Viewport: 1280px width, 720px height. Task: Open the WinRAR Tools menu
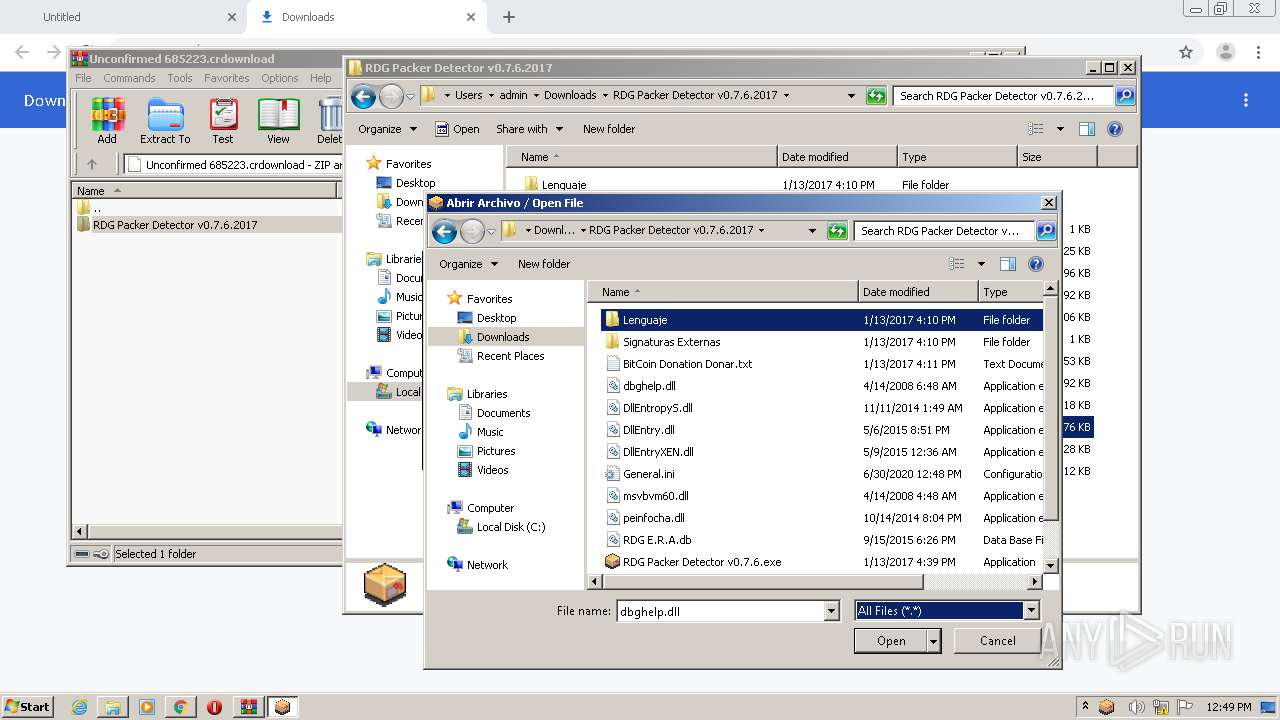(x=180, y=78)
